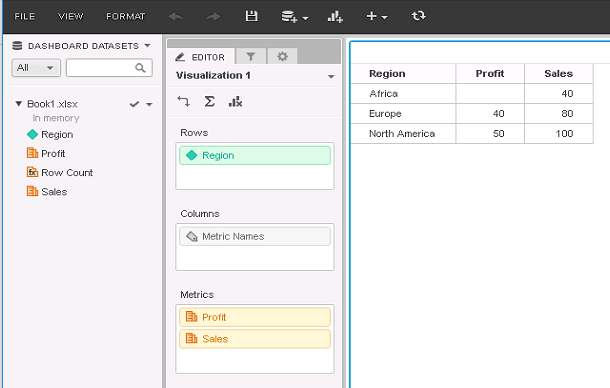Click the Undo arrow icon
The height and width of the screenshot is (388, 610).
point(176,16)
